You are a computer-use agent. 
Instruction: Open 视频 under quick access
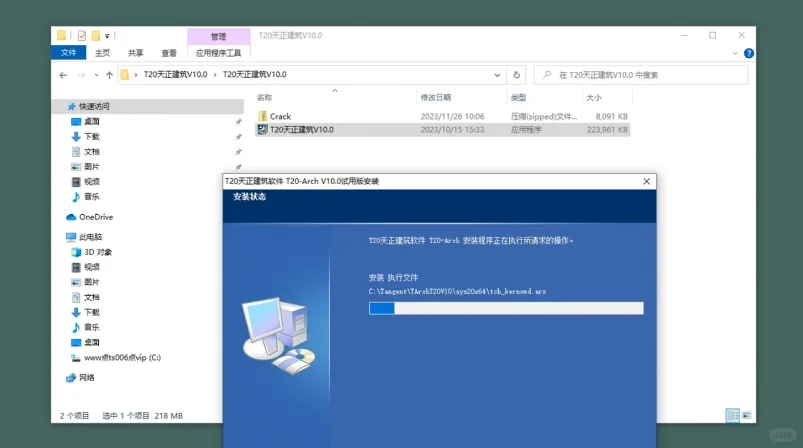(92, 182)
